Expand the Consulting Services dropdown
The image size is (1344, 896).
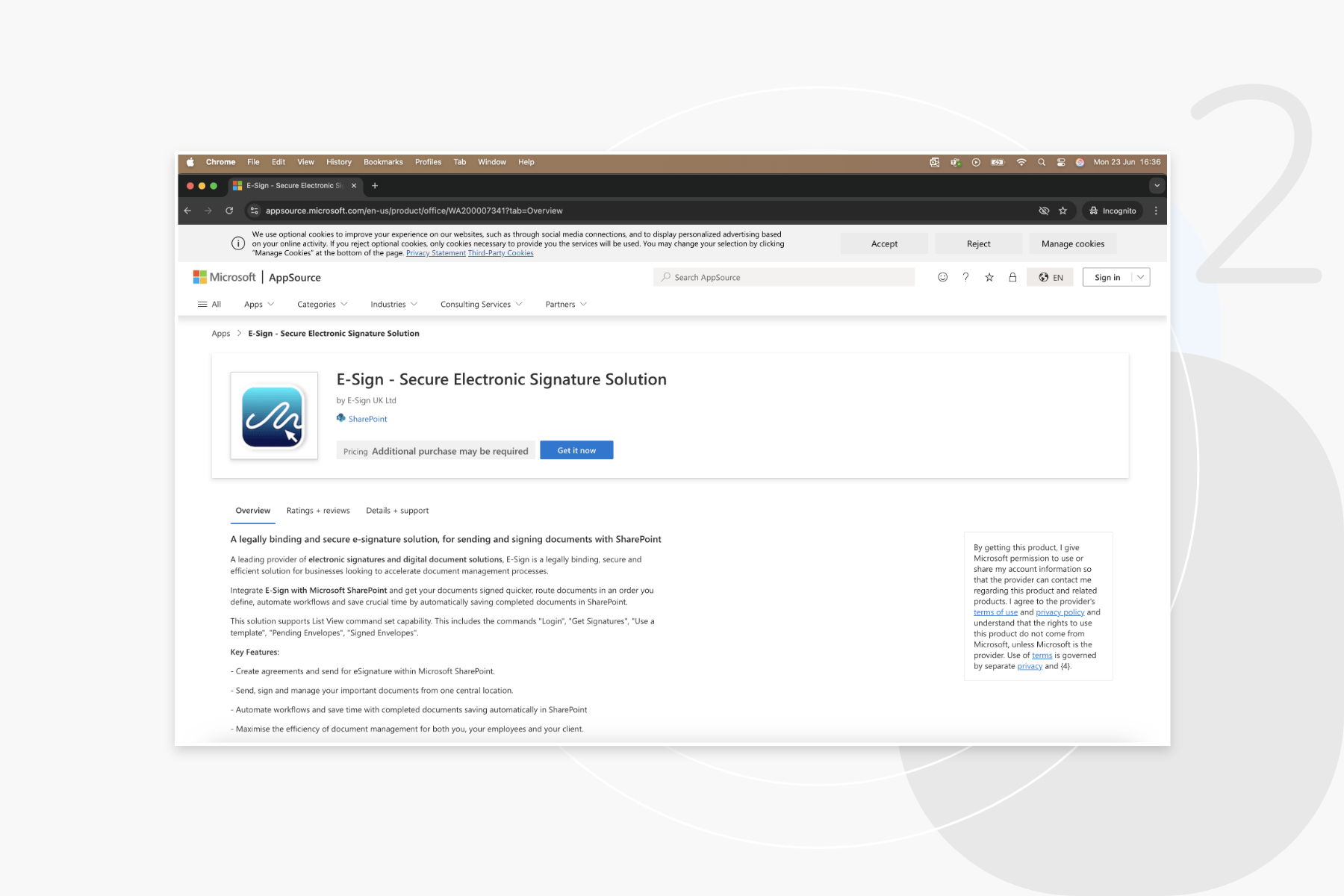tap(482, 305)
